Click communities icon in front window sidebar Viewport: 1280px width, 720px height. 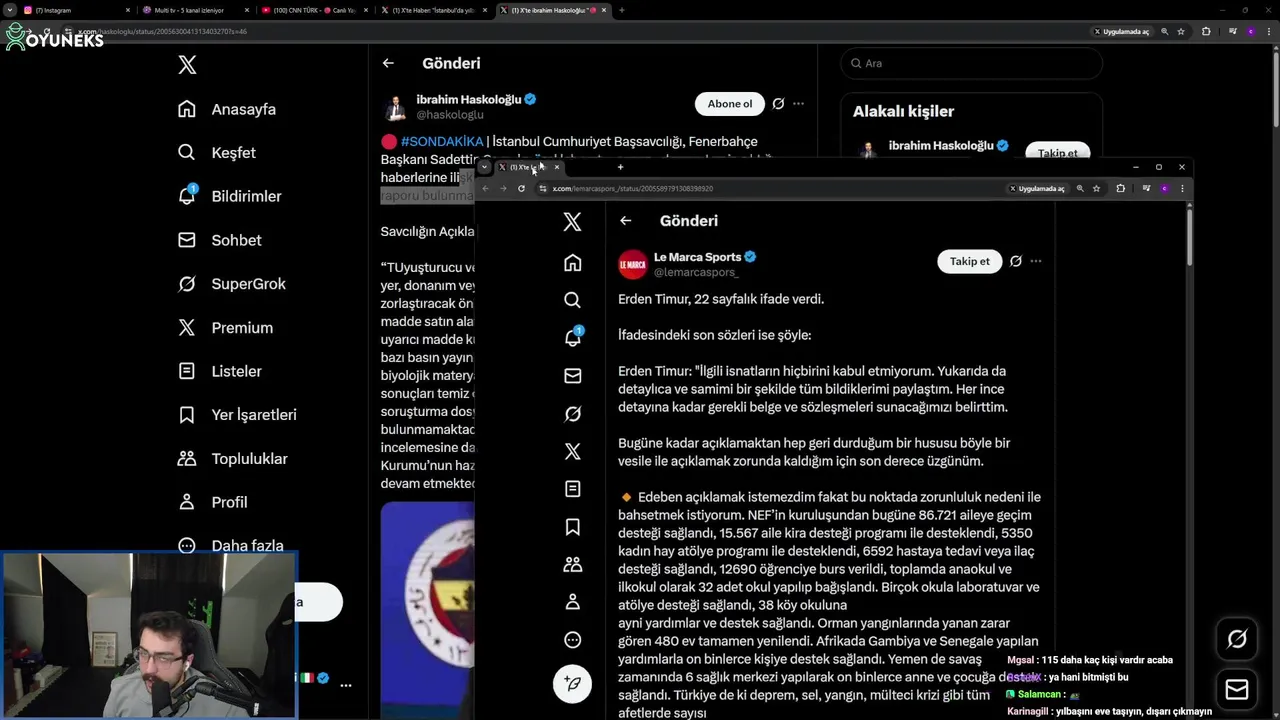(x=572, y=565)
